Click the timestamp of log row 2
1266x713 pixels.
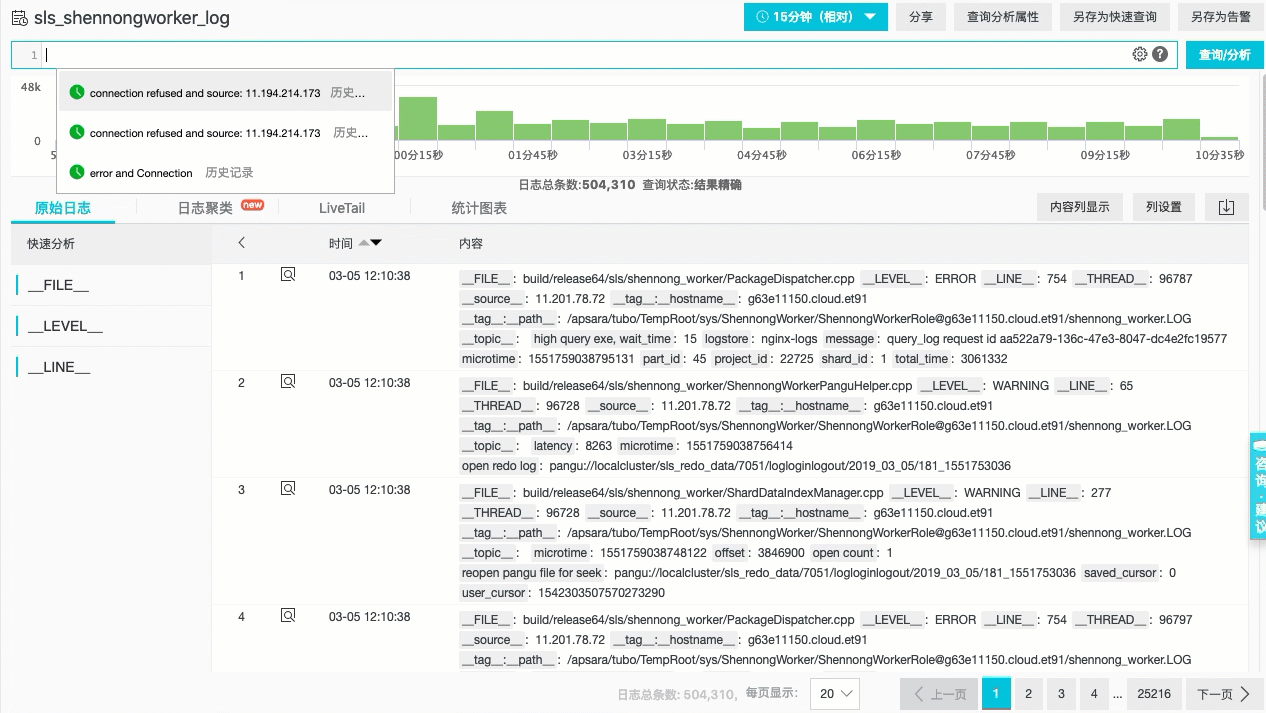click(x=369, y=383)
